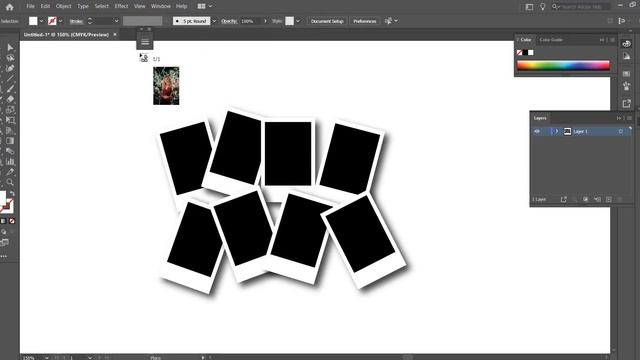
Task: Open the File menu
Action: [x=30, y=7]
